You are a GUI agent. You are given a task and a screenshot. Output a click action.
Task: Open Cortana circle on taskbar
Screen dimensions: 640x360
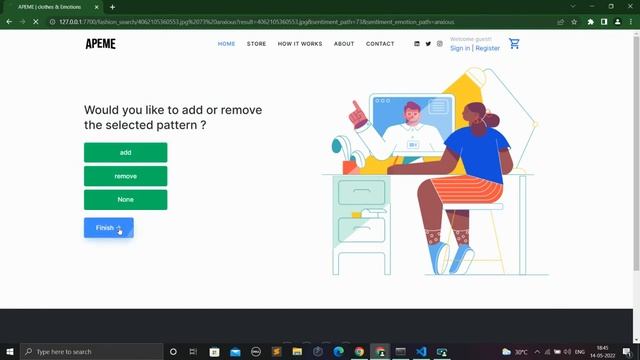click(x=173, y=351)
